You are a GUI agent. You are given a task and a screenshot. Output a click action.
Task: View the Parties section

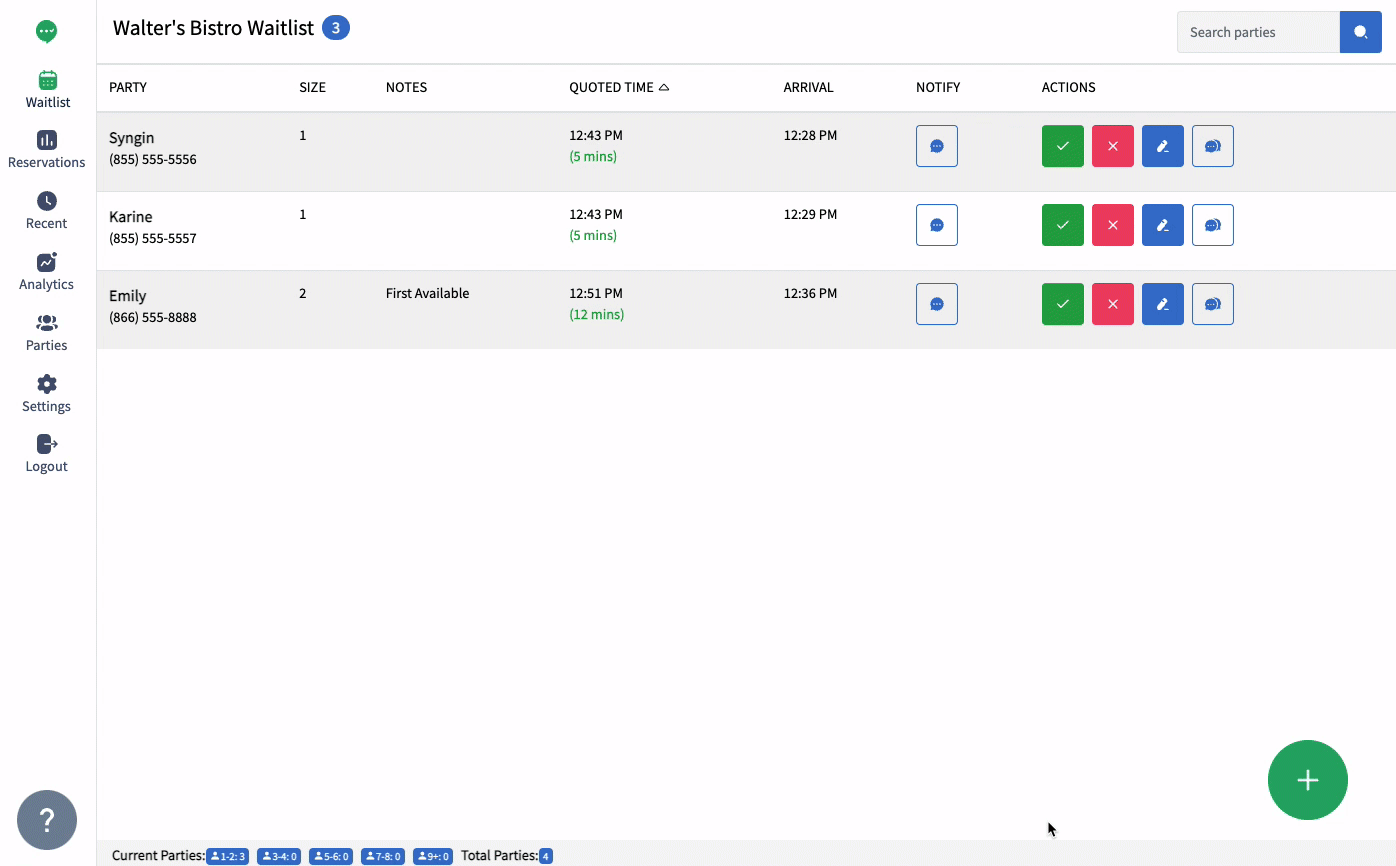[x=45, y=331]
